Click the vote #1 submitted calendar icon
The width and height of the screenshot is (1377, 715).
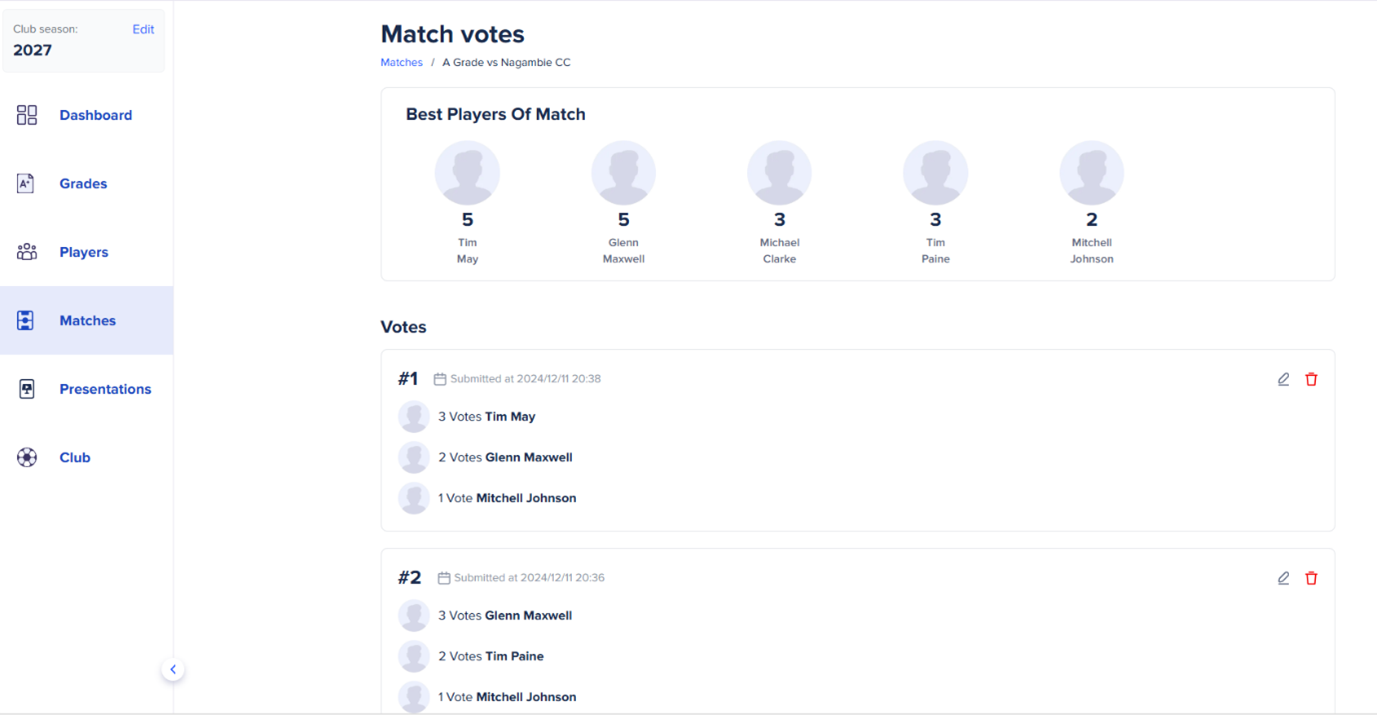(440, 379)
